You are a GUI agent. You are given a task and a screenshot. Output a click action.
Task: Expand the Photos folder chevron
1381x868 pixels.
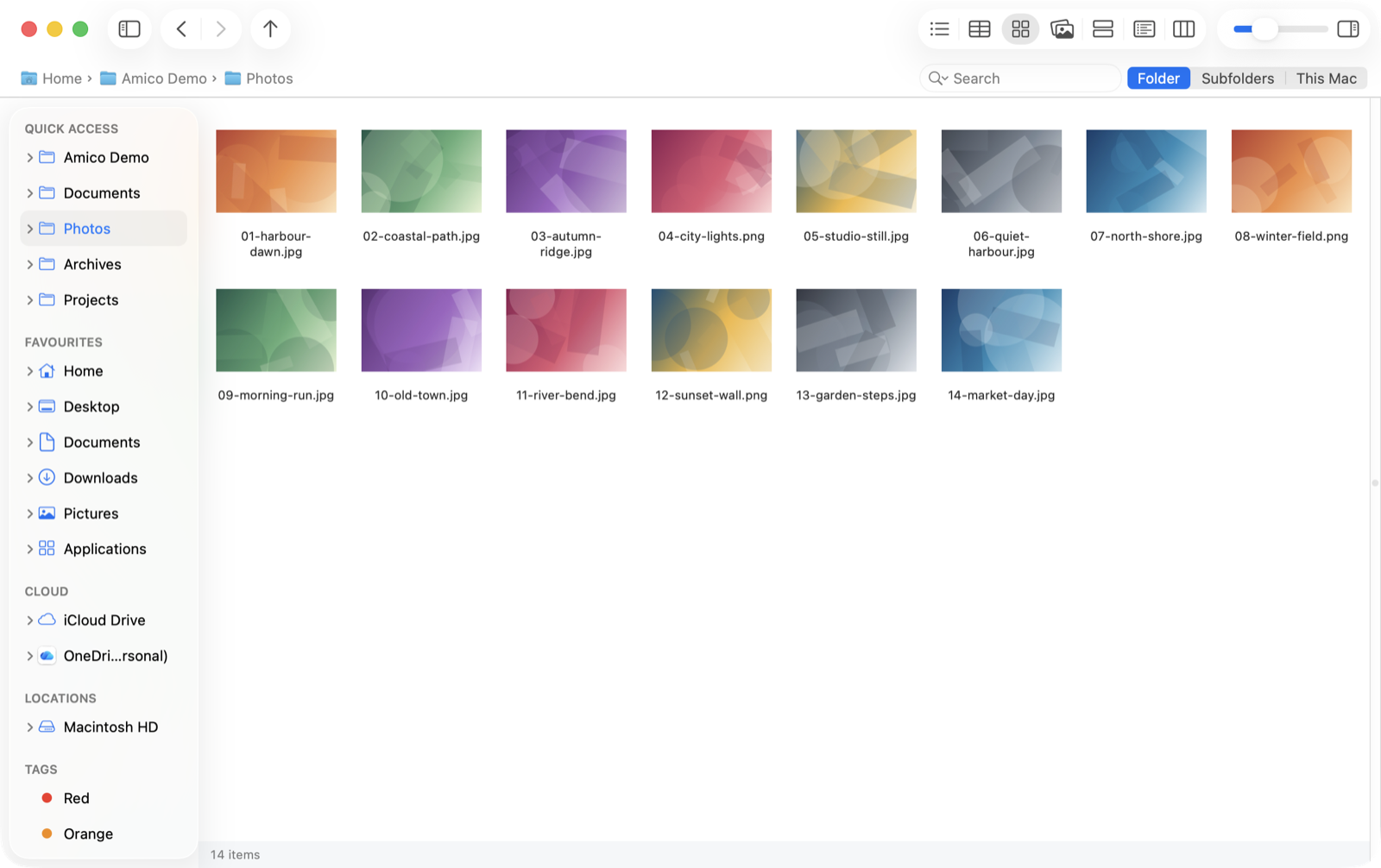(30, 229)
